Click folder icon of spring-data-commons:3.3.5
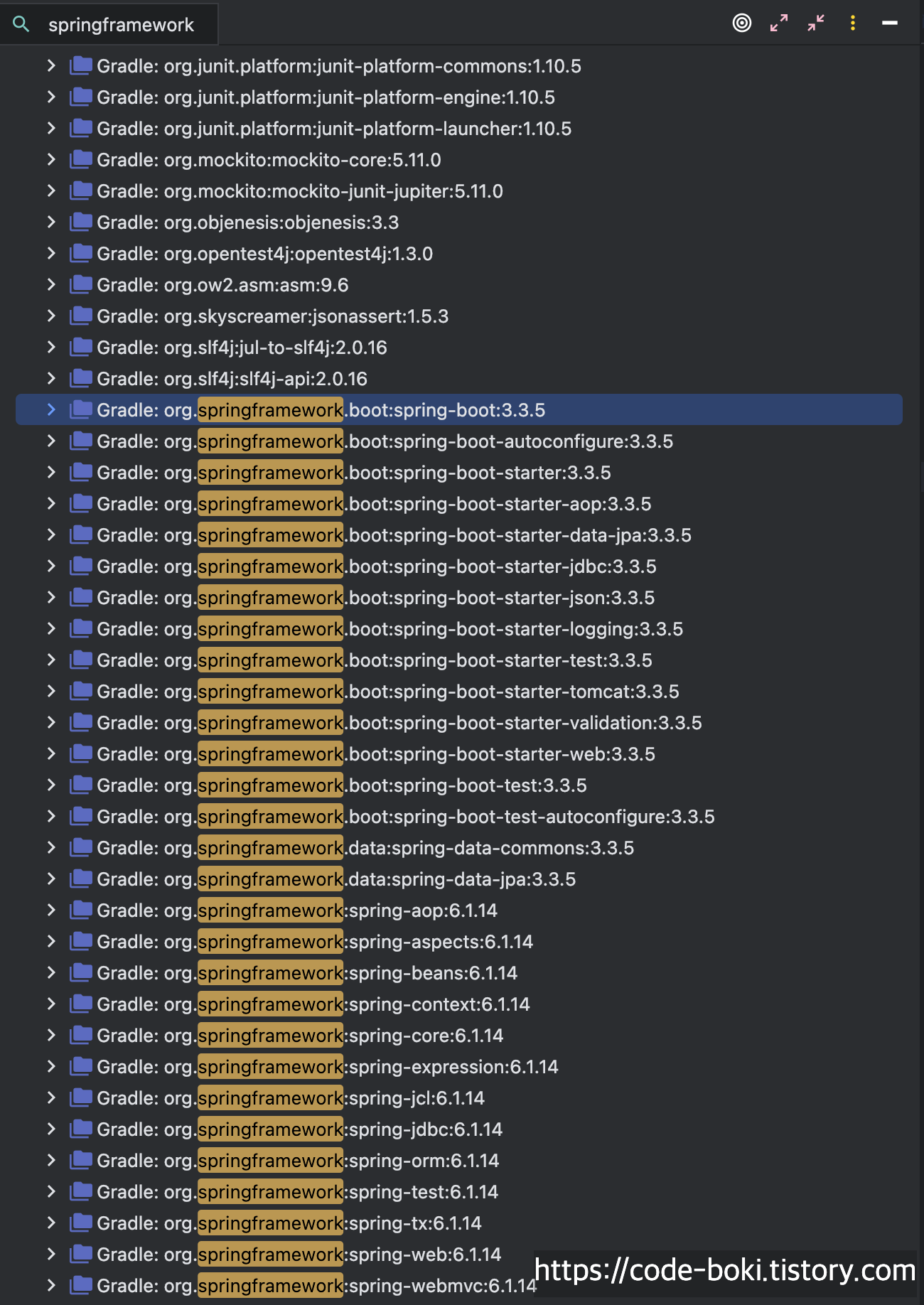Viewport: 924px width, 1305px height. click(x=81, y=847)
